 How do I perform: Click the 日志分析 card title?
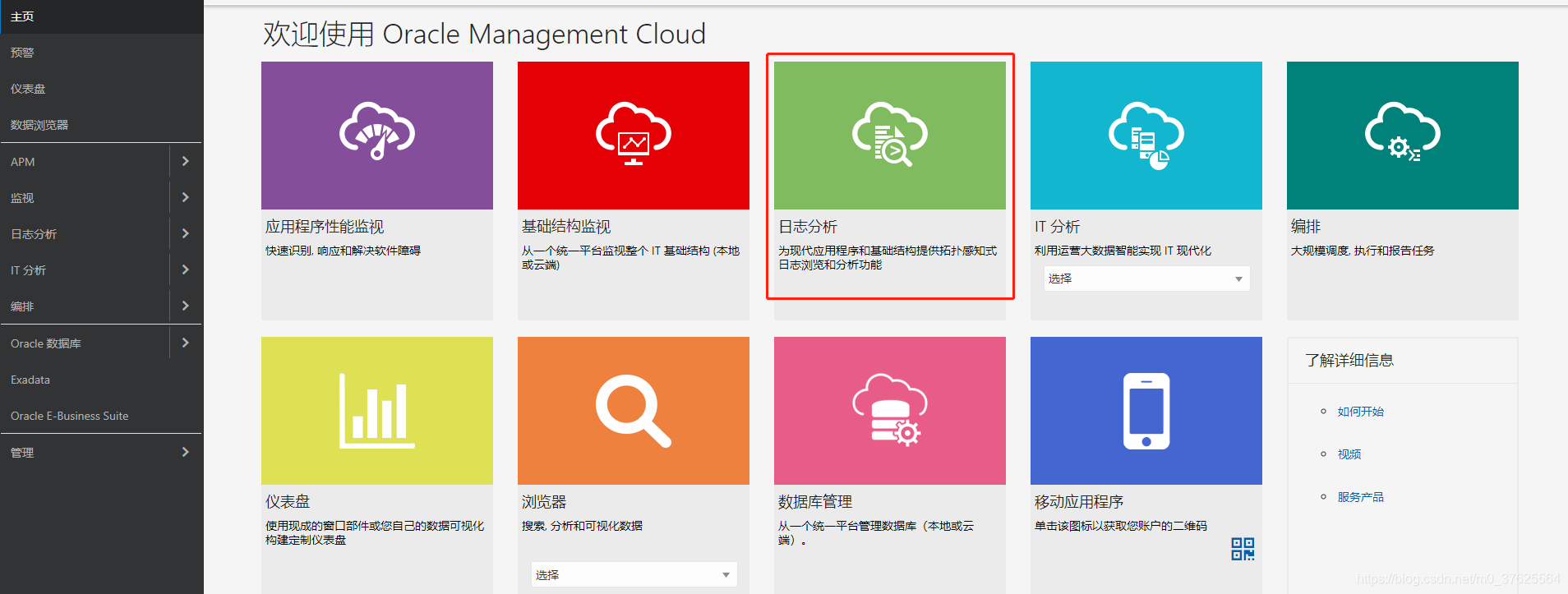808,227
